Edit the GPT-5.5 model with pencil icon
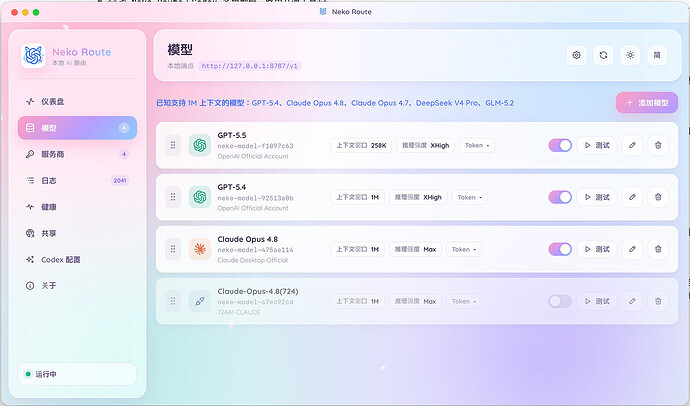This screenshot has height=406, width=690. 632,145
